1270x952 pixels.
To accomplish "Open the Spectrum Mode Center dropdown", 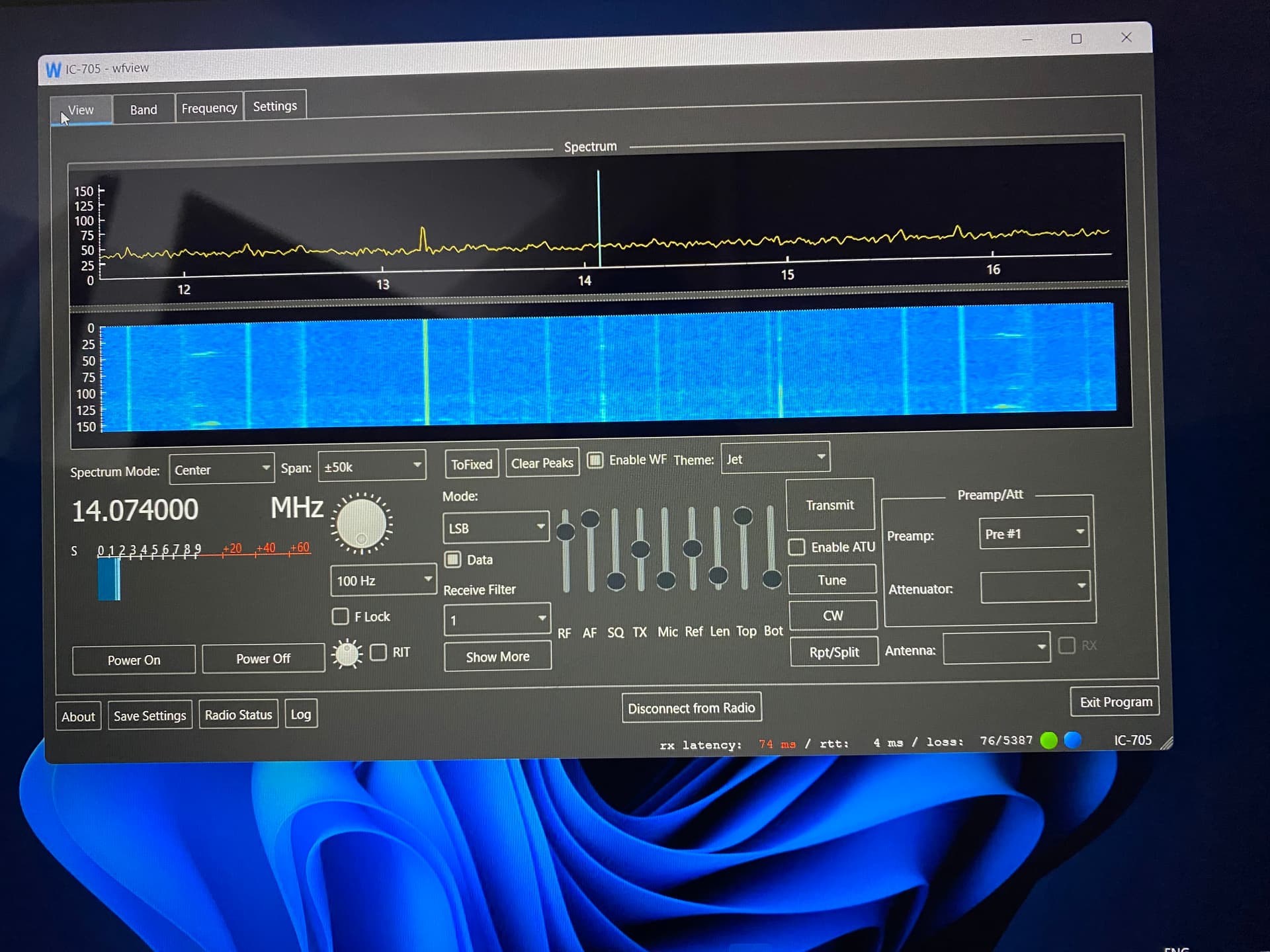I will coord(222,469).
